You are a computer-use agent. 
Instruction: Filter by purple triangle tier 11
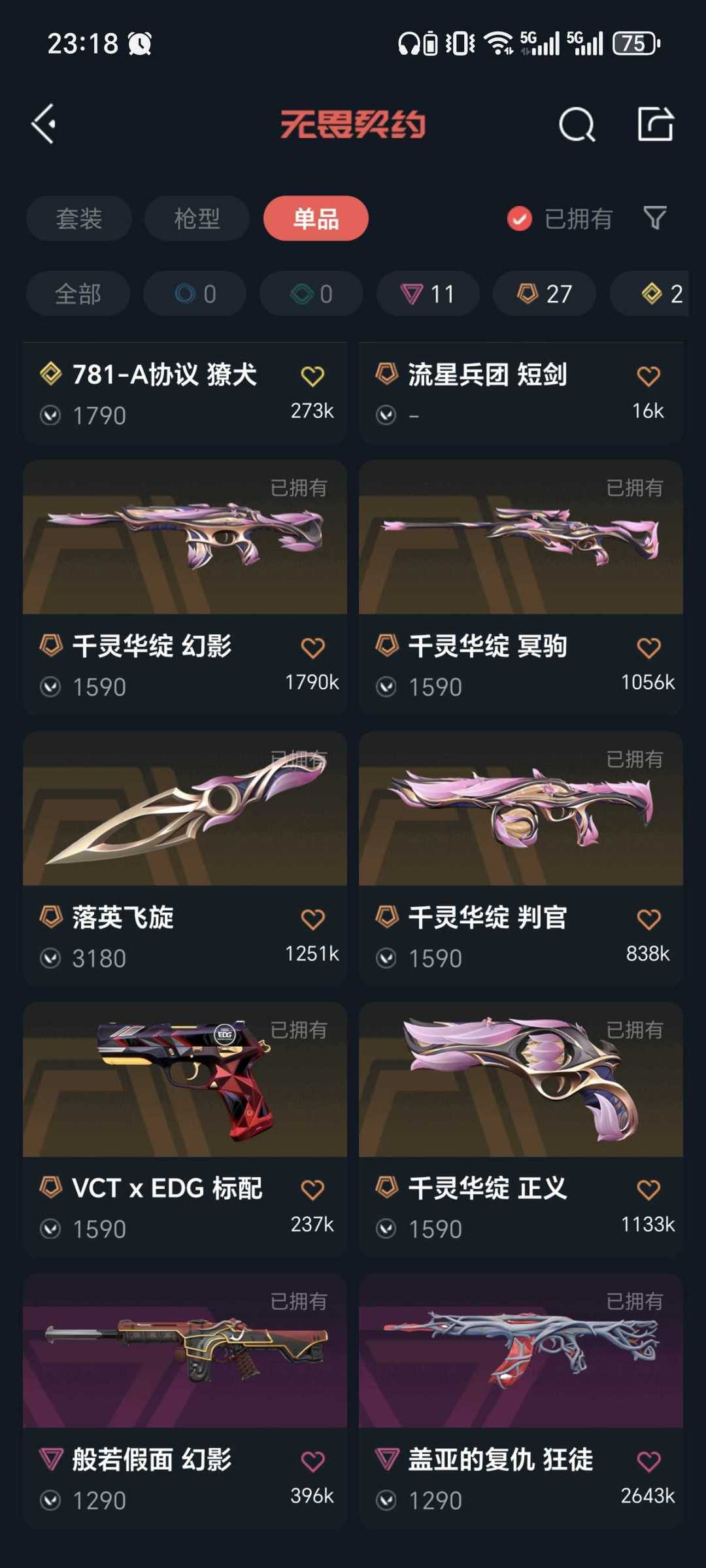428,294
